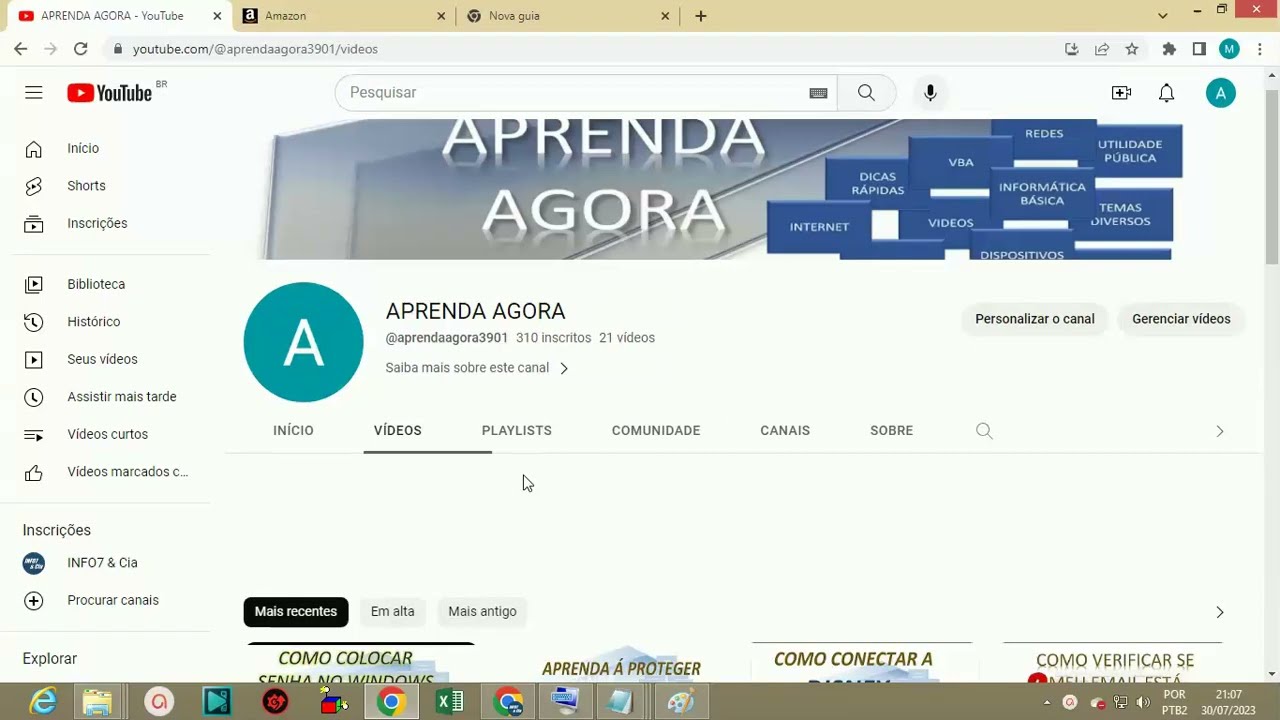Viewport: 1280px width, 720px height.
Task: Show hidden system tray icons
Action: [x=1047, y=702]
